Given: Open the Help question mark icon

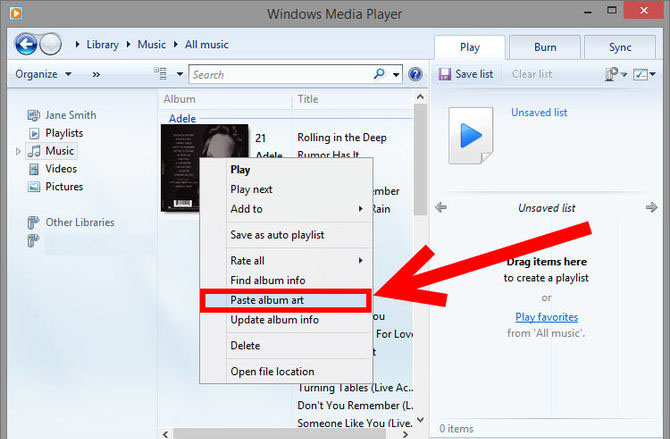Looking at the screenshot, I should (415, 74).
